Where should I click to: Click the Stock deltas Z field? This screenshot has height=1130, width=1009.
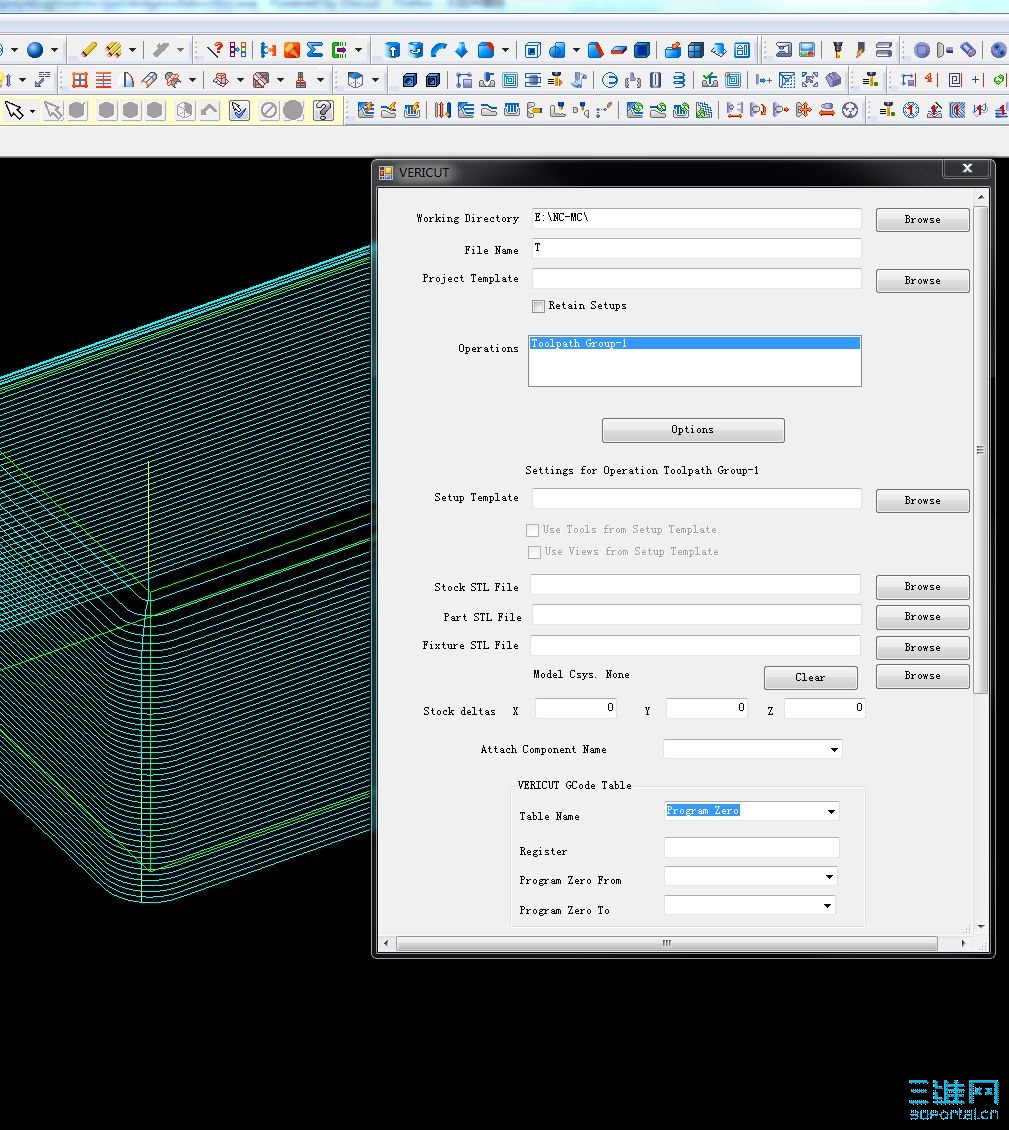pyautogui.click(x=824, y=708)
